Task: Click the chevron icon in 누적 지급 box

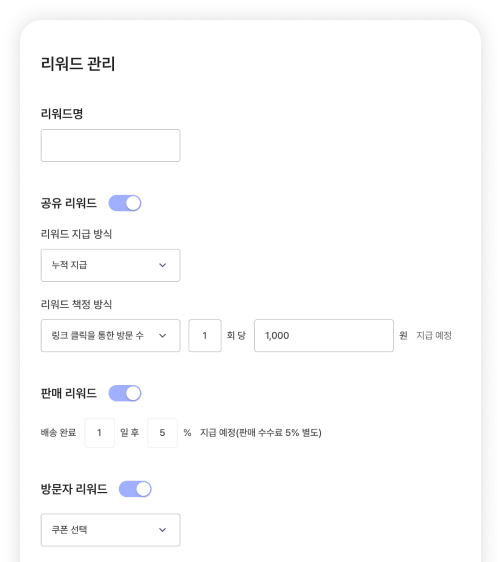Action: point(163,265)
